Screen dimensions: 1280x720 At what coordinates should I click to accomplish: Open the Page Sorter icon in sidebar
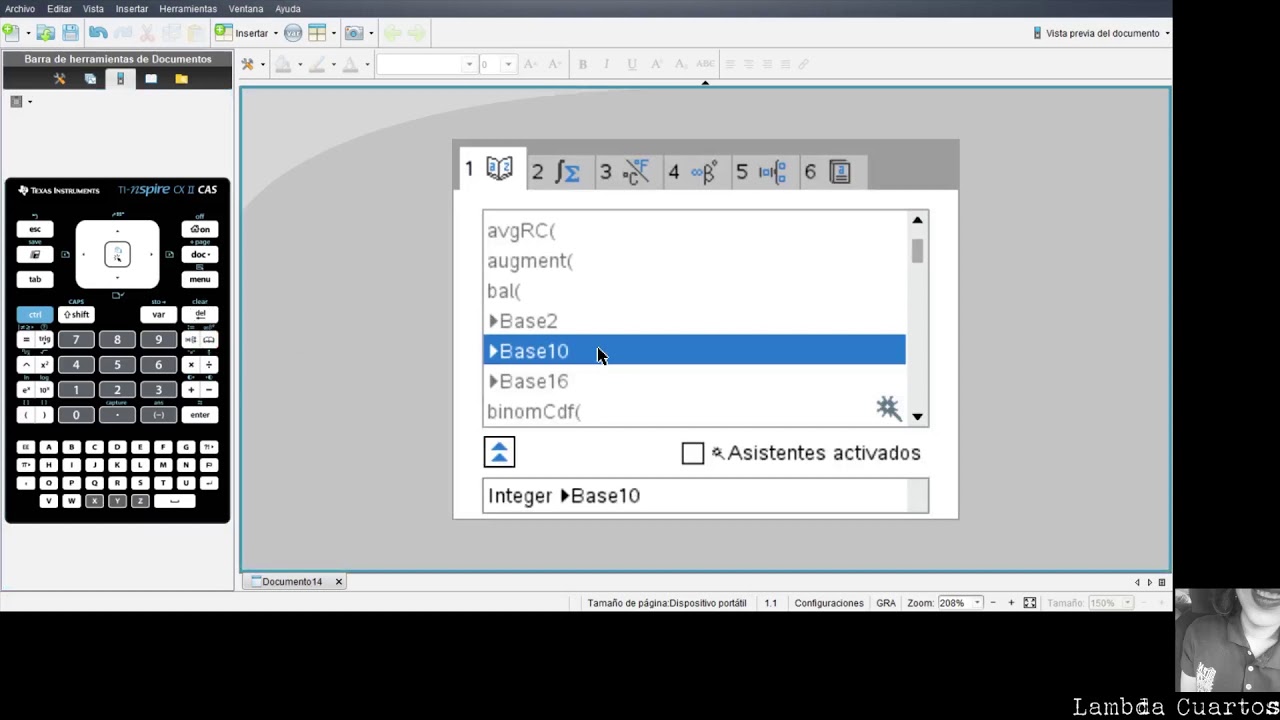[90, 79]
